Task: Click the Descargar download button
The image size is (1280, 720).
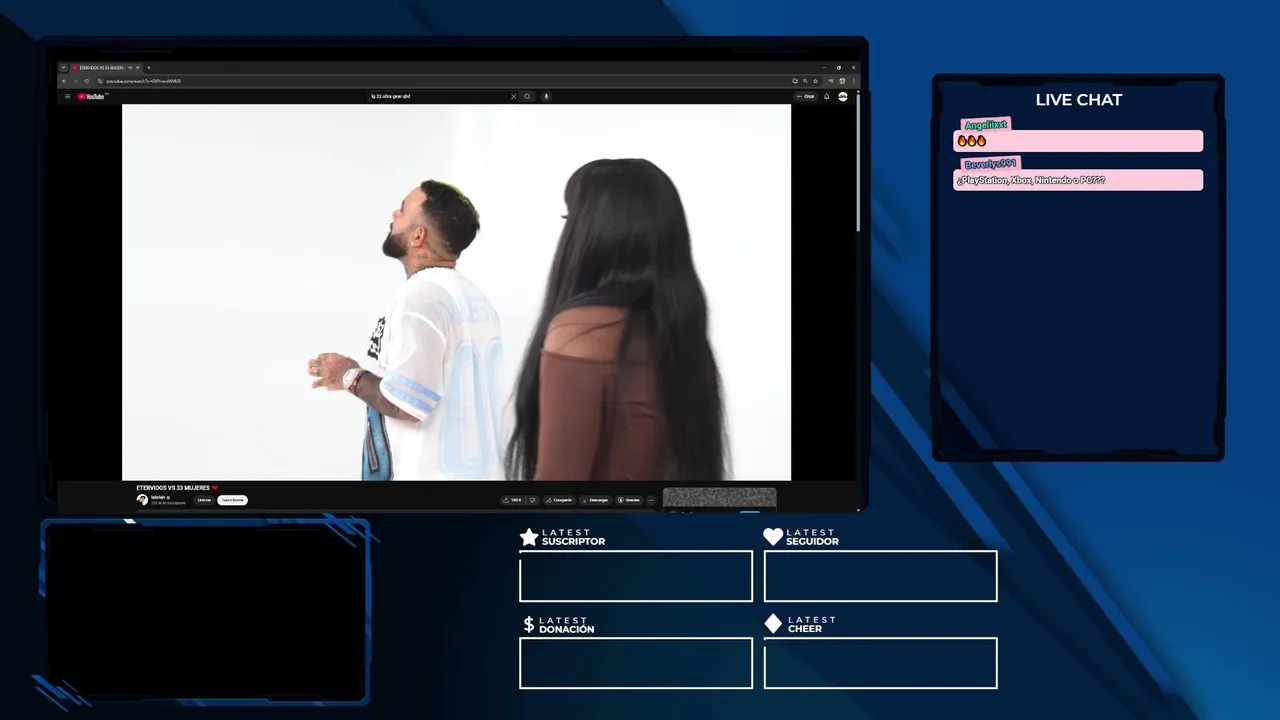Action: 594,500
